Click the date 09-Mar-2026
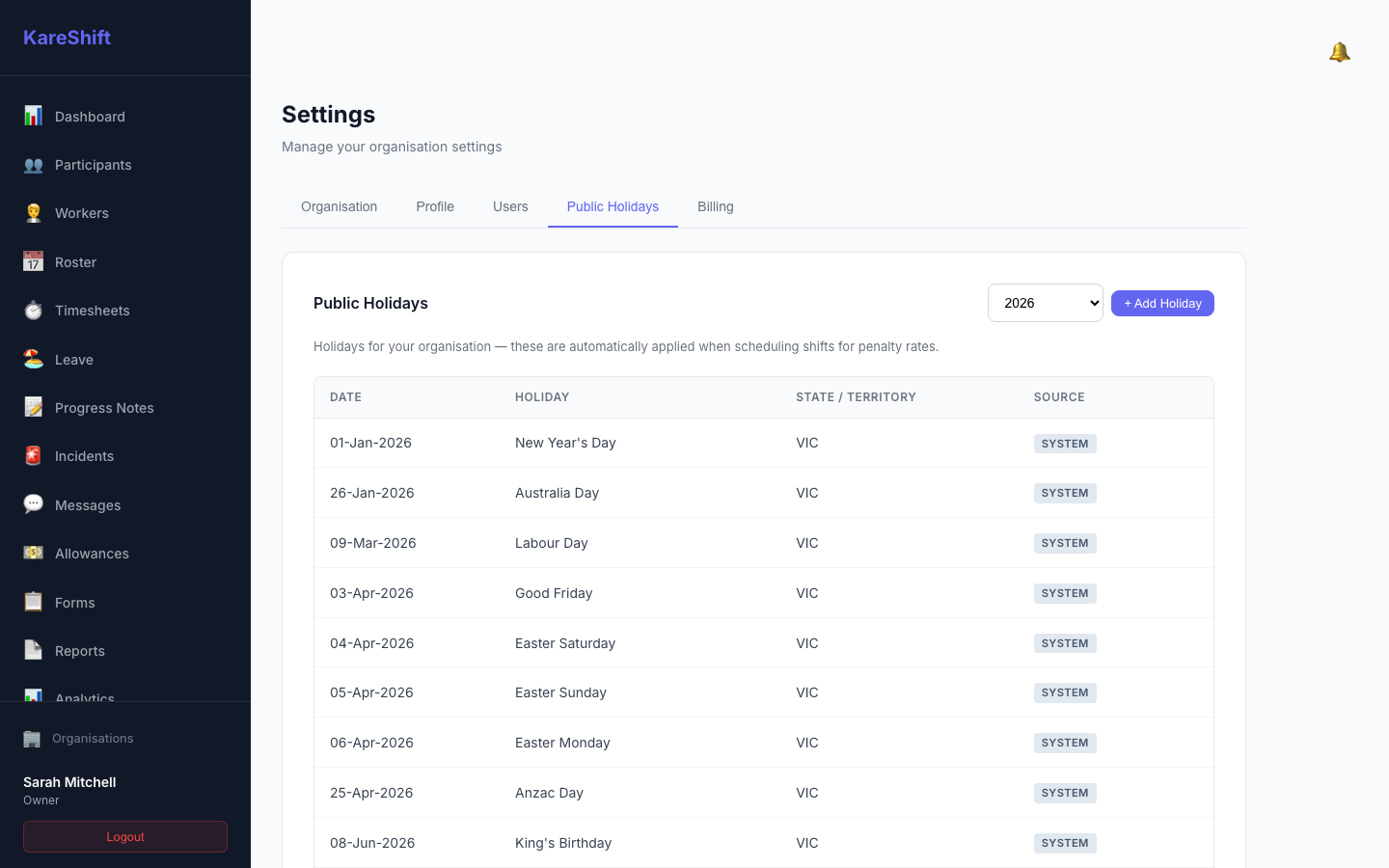1389x868 pixels. 373,543
